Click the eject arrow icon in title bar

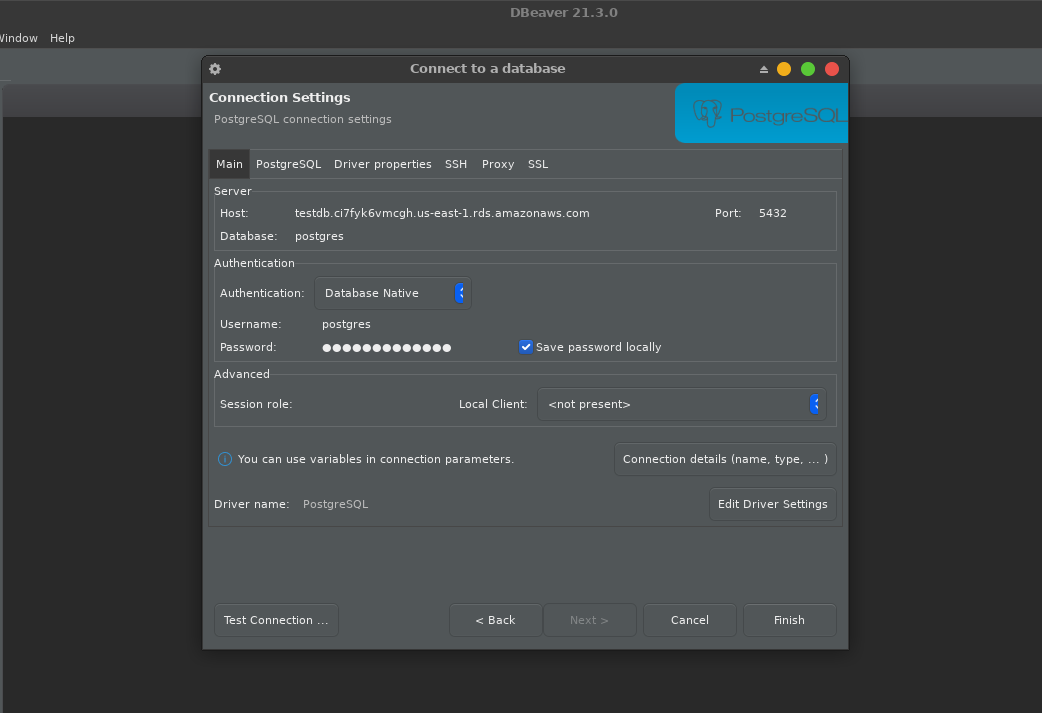click(764, 69)
